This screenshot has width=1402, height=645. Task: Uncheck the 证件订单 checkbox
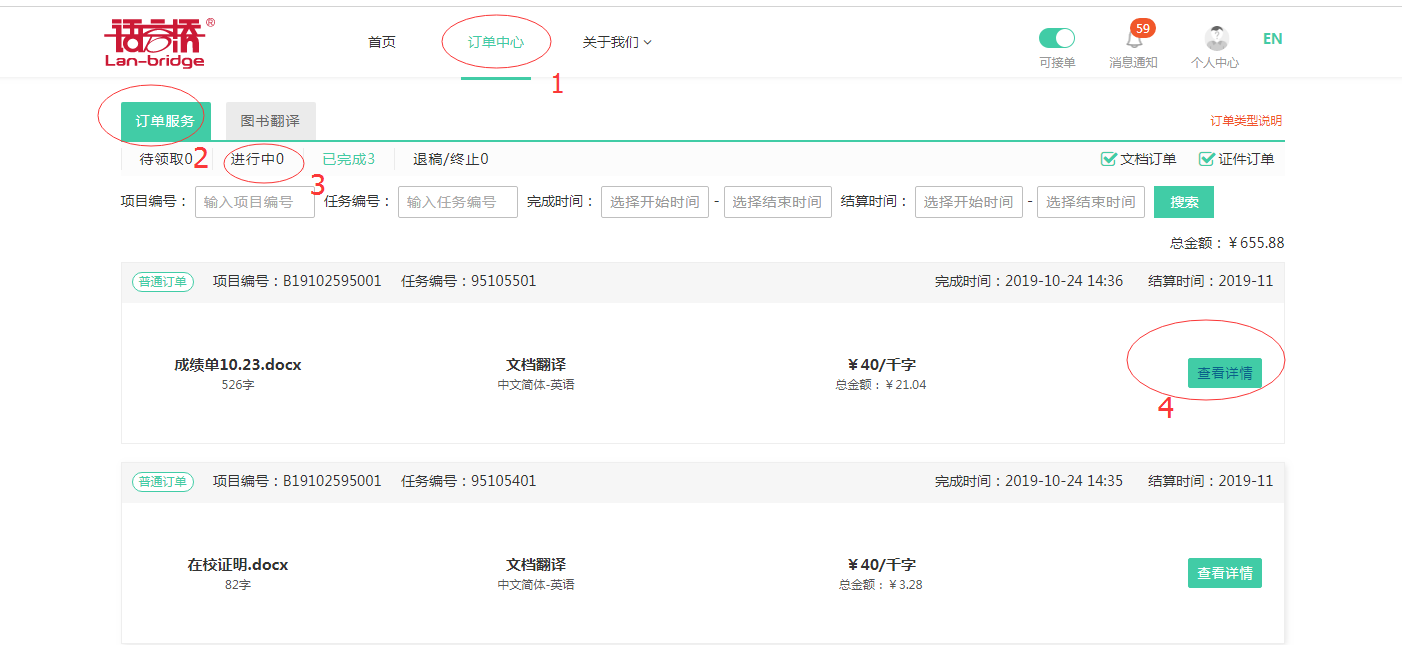click(x=1206, y=159)
